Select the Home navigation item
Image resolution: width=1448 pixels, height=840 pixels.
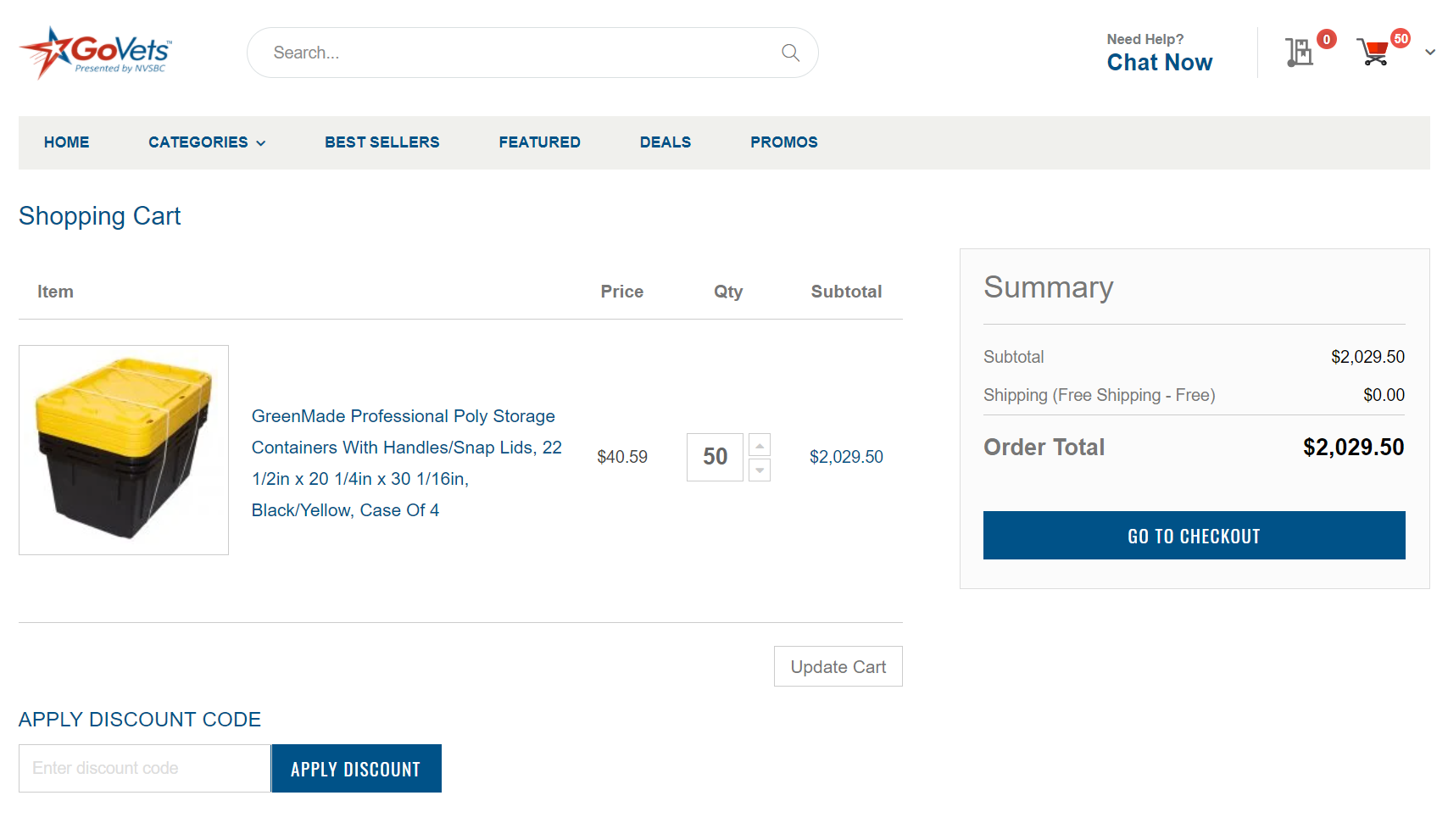66,142
